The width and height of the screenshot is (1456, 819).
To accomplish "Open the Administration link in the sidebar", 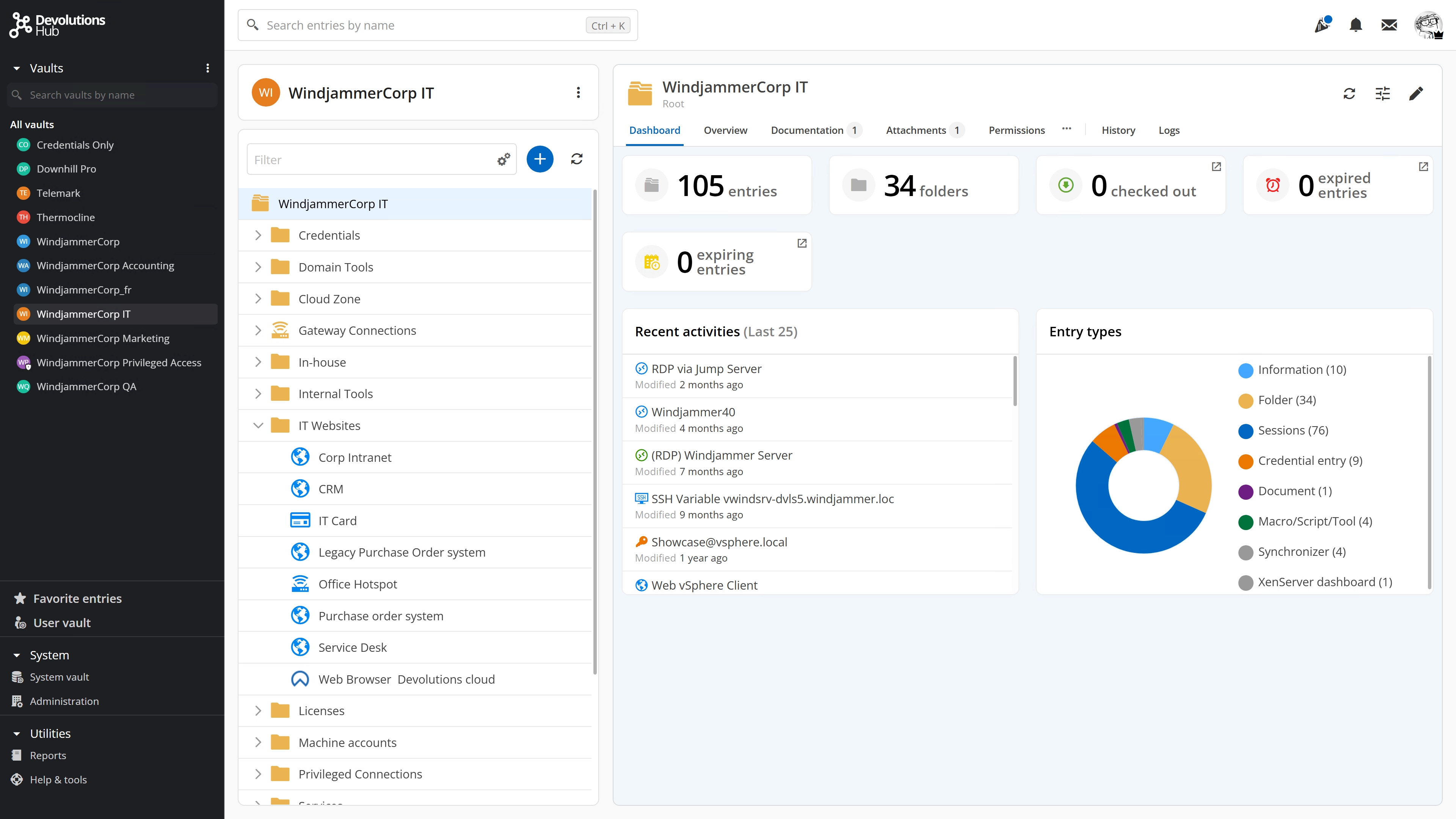I will point(64,701).
